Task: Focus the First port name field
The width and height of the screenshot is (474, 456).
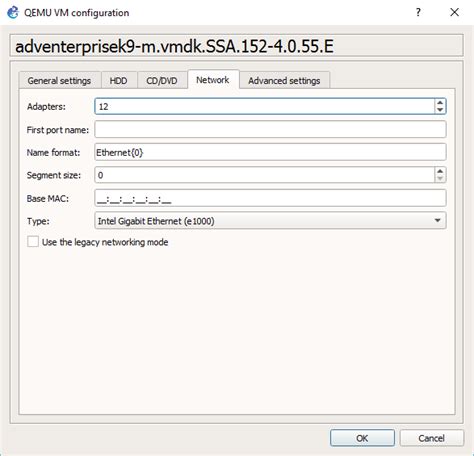Action: point(270,130)
